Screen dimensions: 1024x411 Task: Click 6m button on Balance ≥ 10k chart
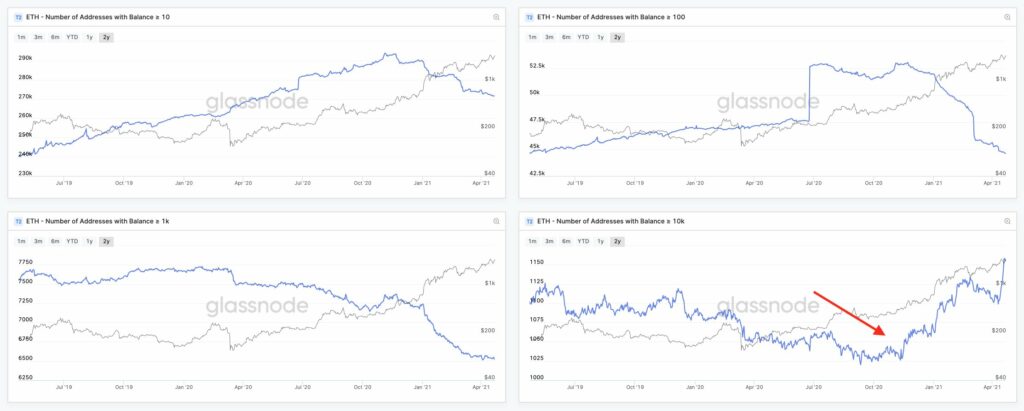pos(566,241)
